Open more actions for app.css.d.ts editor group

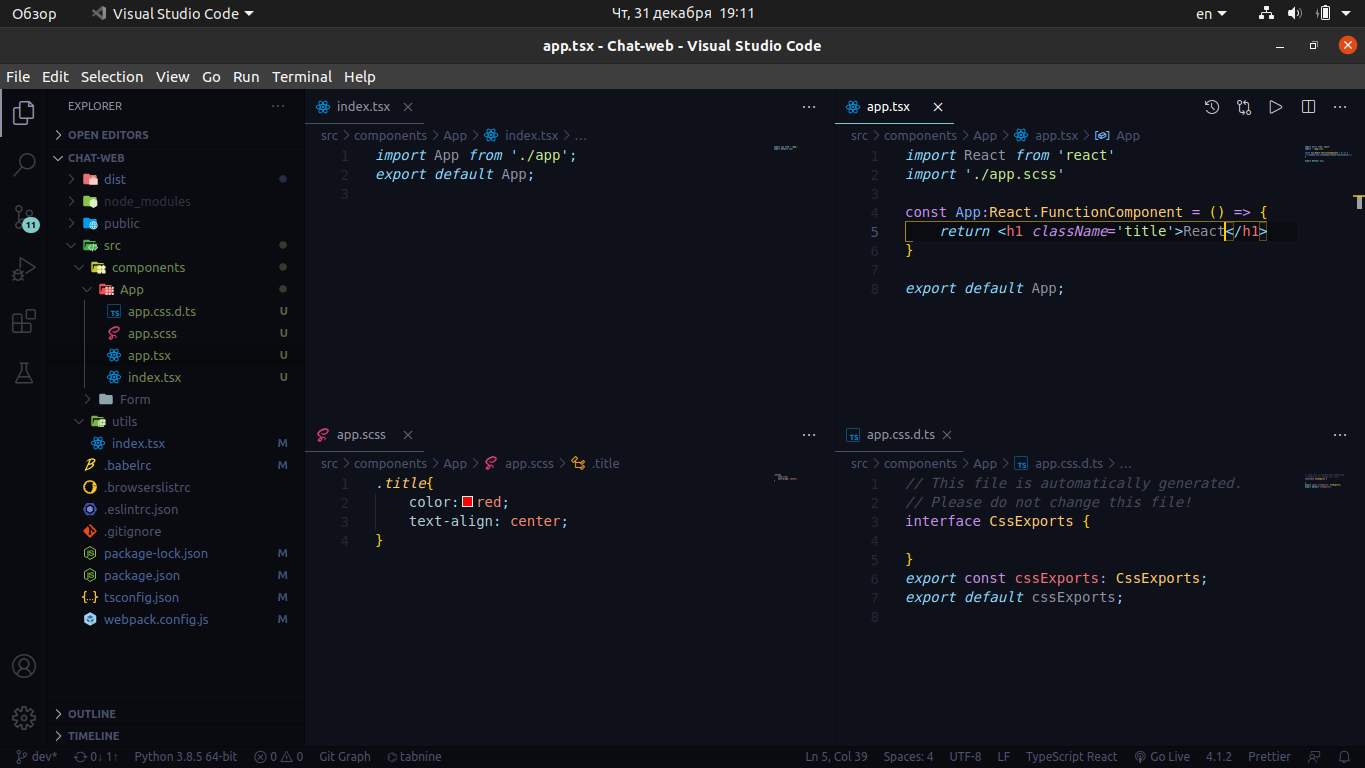pos(1340,435)
